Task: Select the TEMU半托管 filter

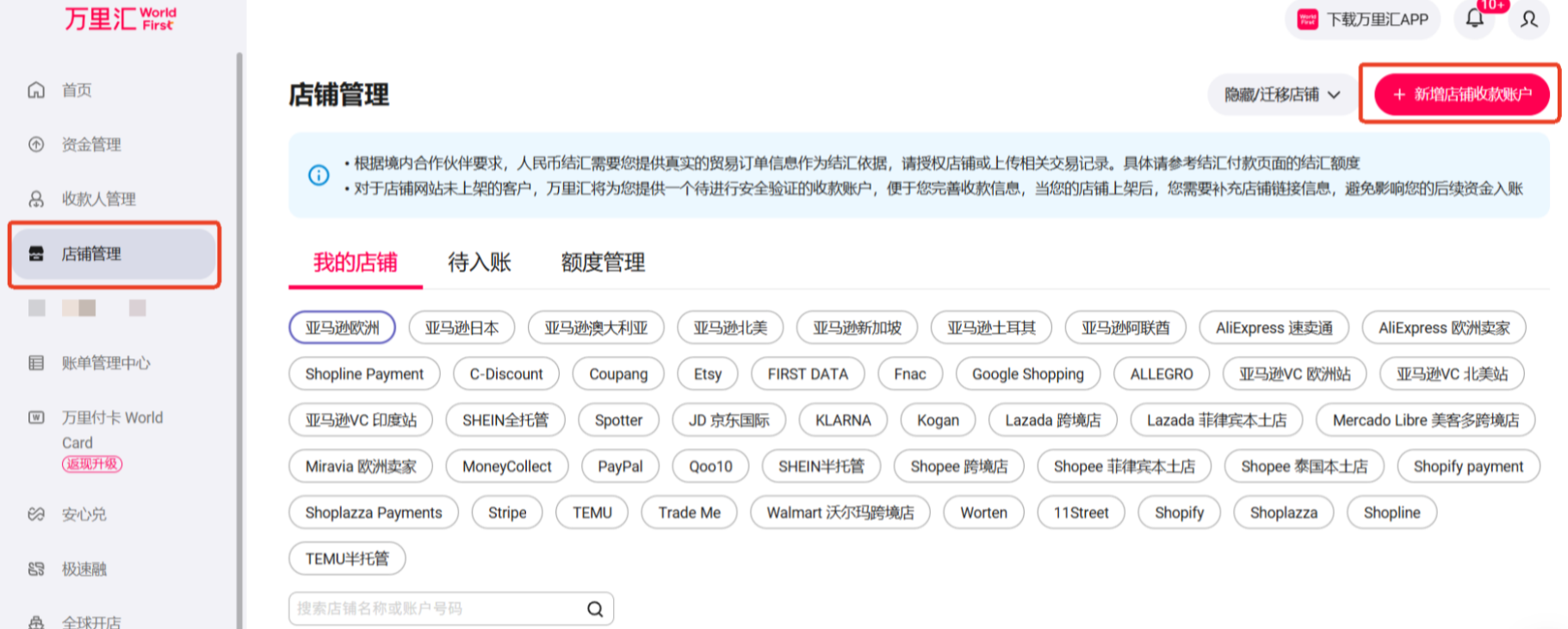Action: pyautogui.click(x=347, y=558)
